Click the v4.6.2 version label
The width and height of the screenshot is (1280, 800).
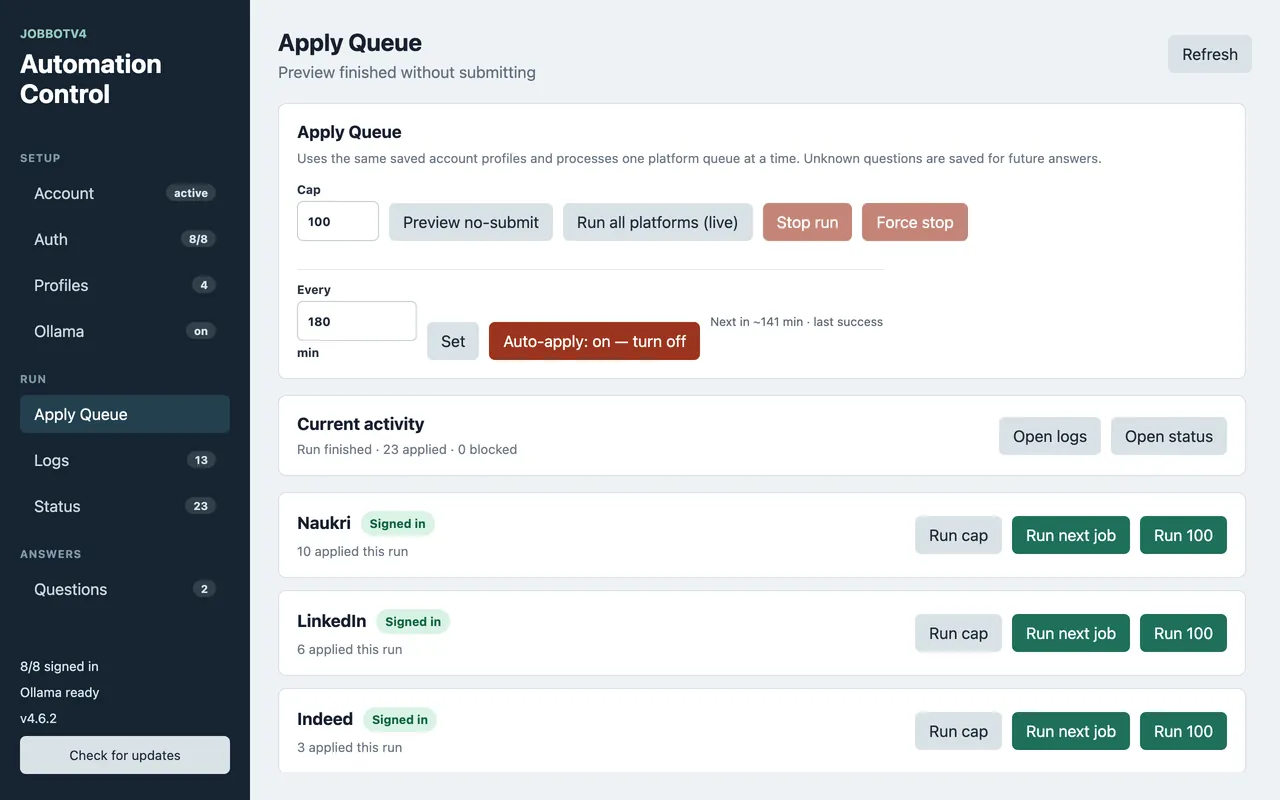[x=38, y=718]
